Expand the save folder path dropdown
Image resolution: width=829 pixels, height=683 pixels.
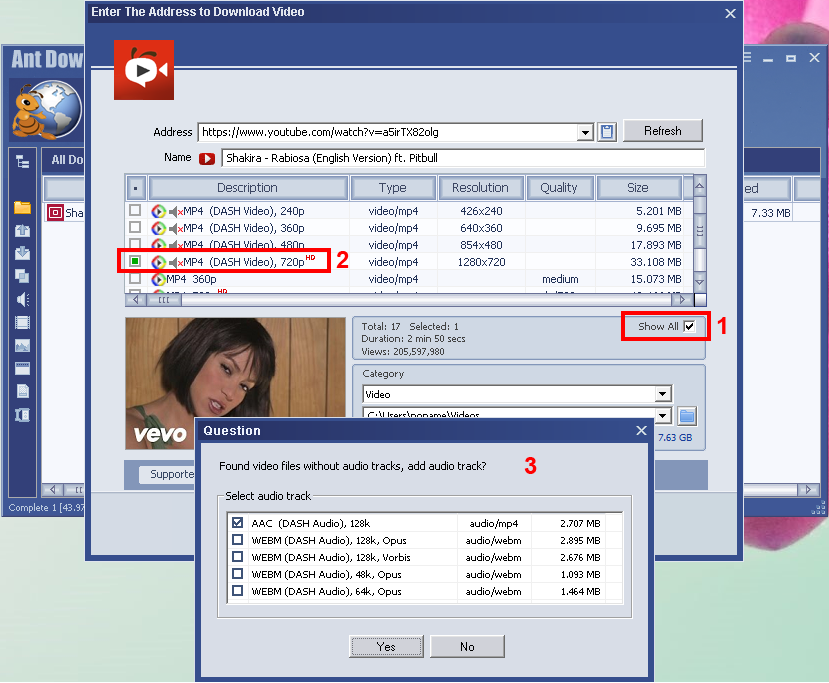(x=663, y=416)
